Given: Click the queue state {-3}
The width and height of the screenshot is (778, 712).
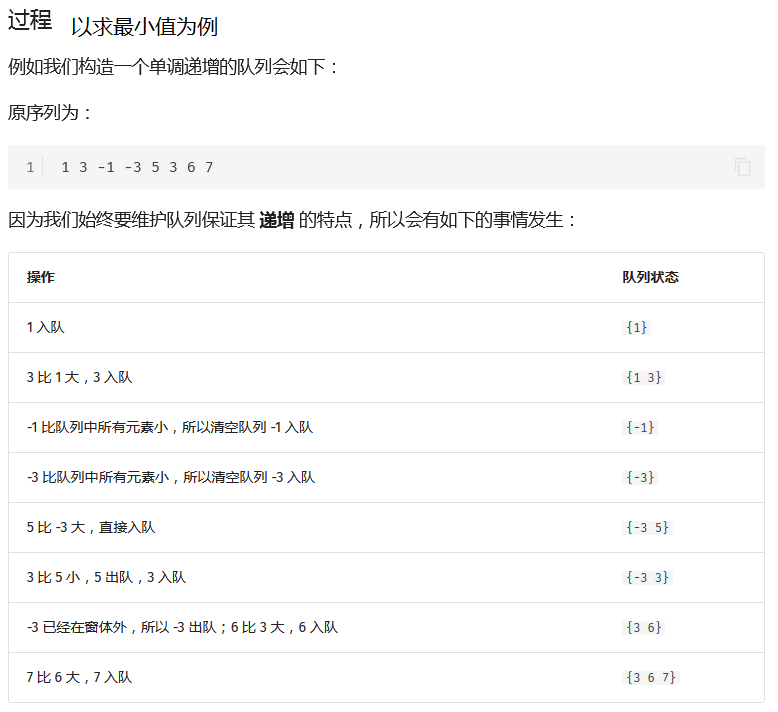Looking at the screenshot, I should [640, 477].
